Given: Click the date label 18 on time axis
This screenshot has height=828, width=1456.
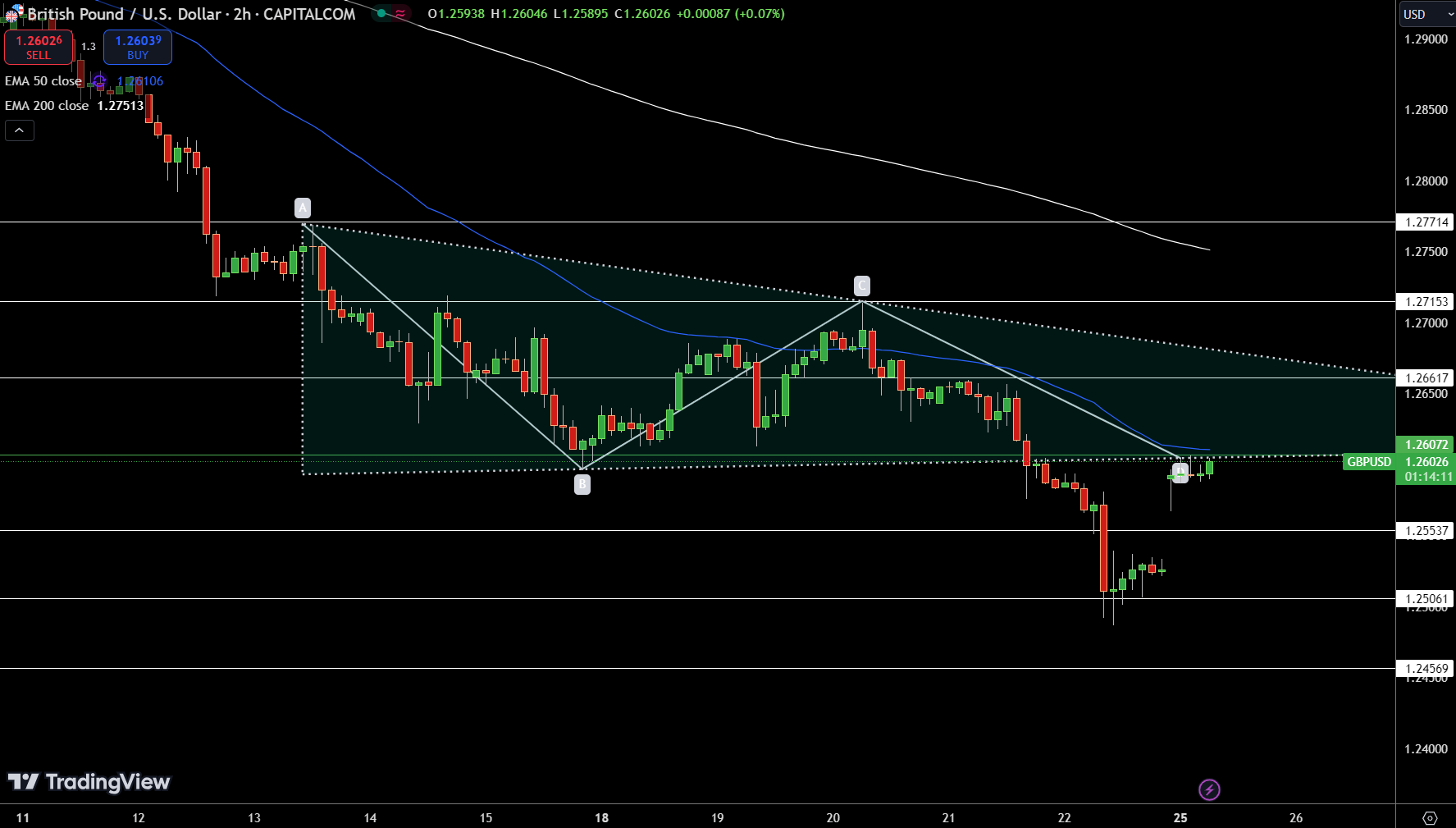Looking at the screenshot, I should (602, 817).
